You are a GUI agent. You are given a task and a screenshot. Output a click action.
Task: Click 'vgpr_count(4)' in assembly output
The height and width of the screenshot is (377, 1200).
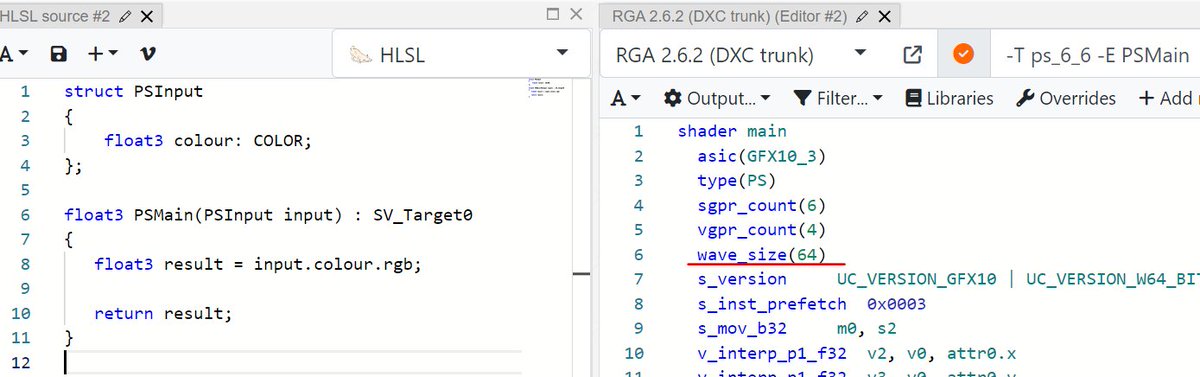tap(762, 231)
